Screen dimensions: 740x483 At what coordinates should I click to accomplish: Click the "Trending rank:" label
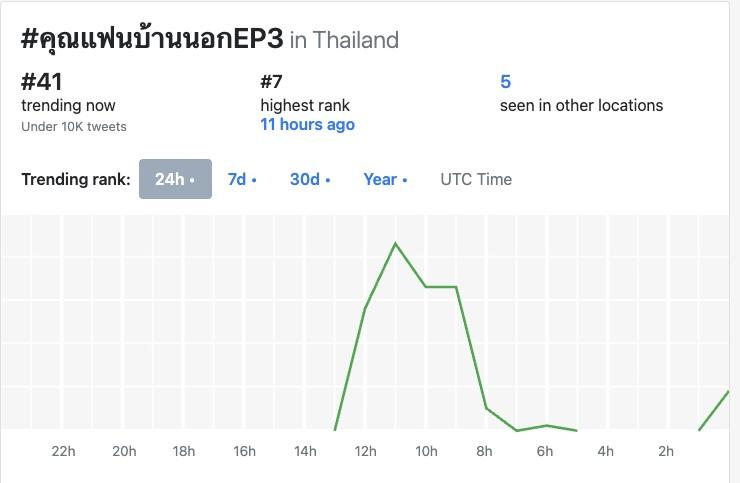(76, 179)
